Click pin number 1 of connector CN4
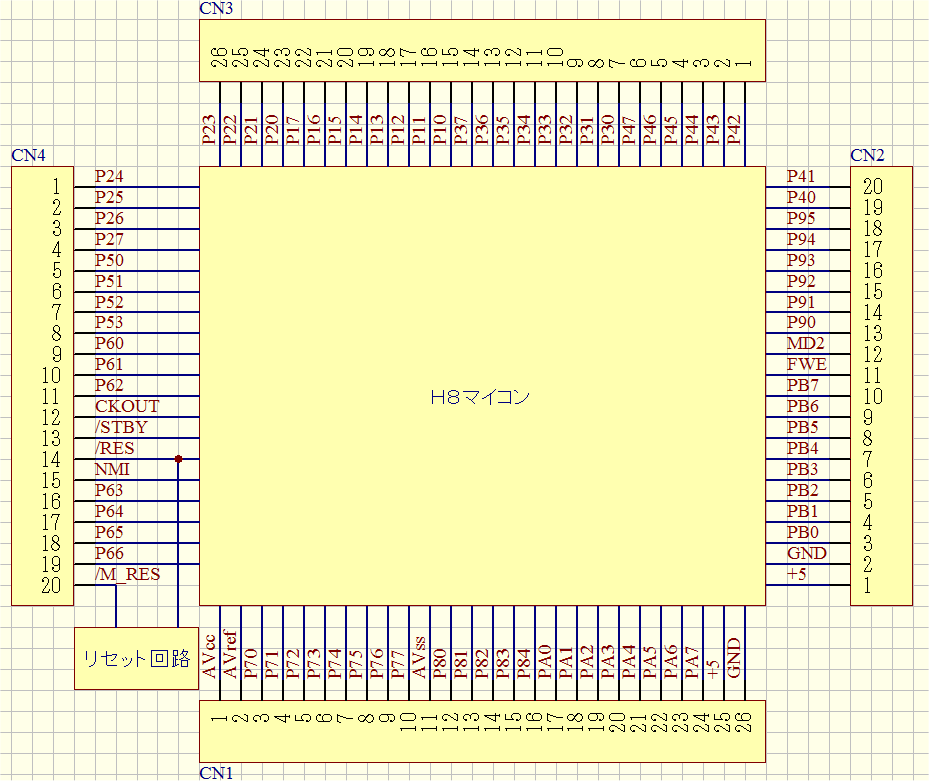 56,187
